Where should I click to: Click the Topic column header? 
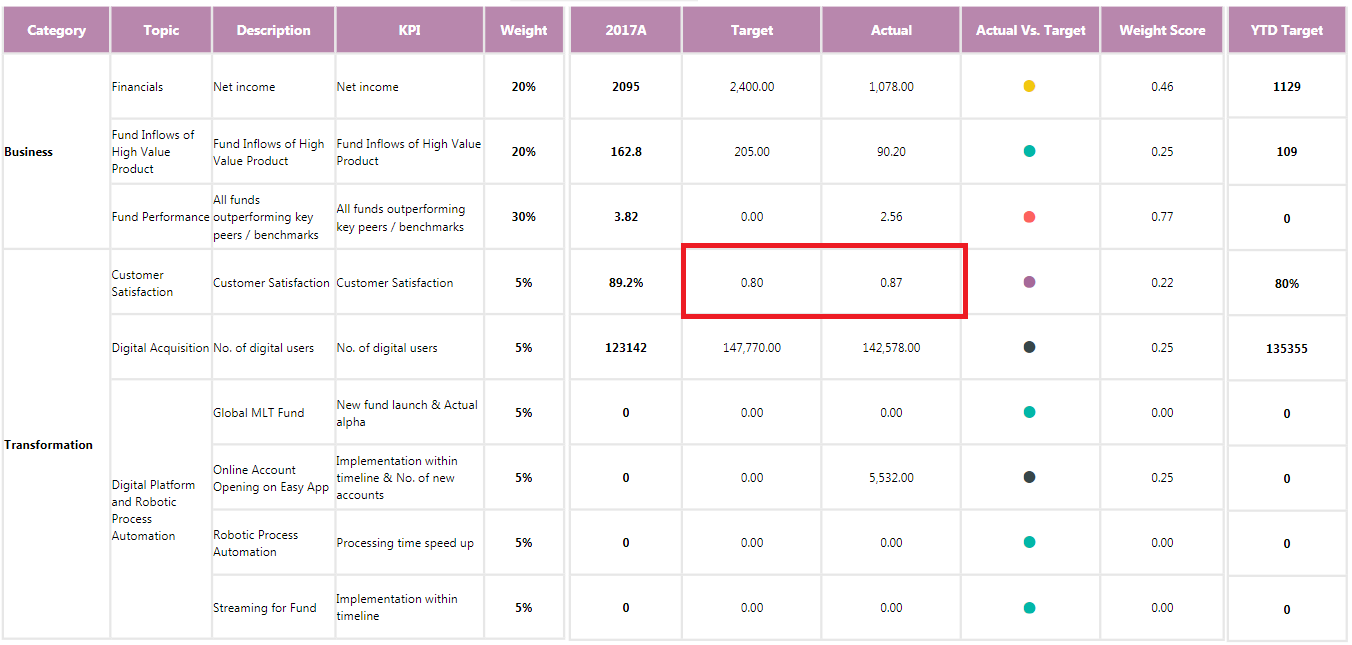(161, 30)
